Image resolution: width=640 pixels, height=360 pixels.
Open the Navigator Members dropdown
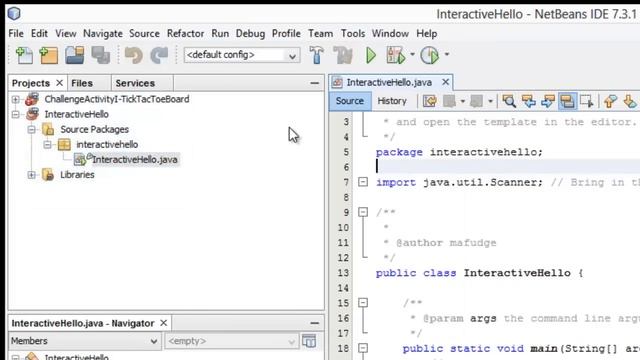coord(84,341)
